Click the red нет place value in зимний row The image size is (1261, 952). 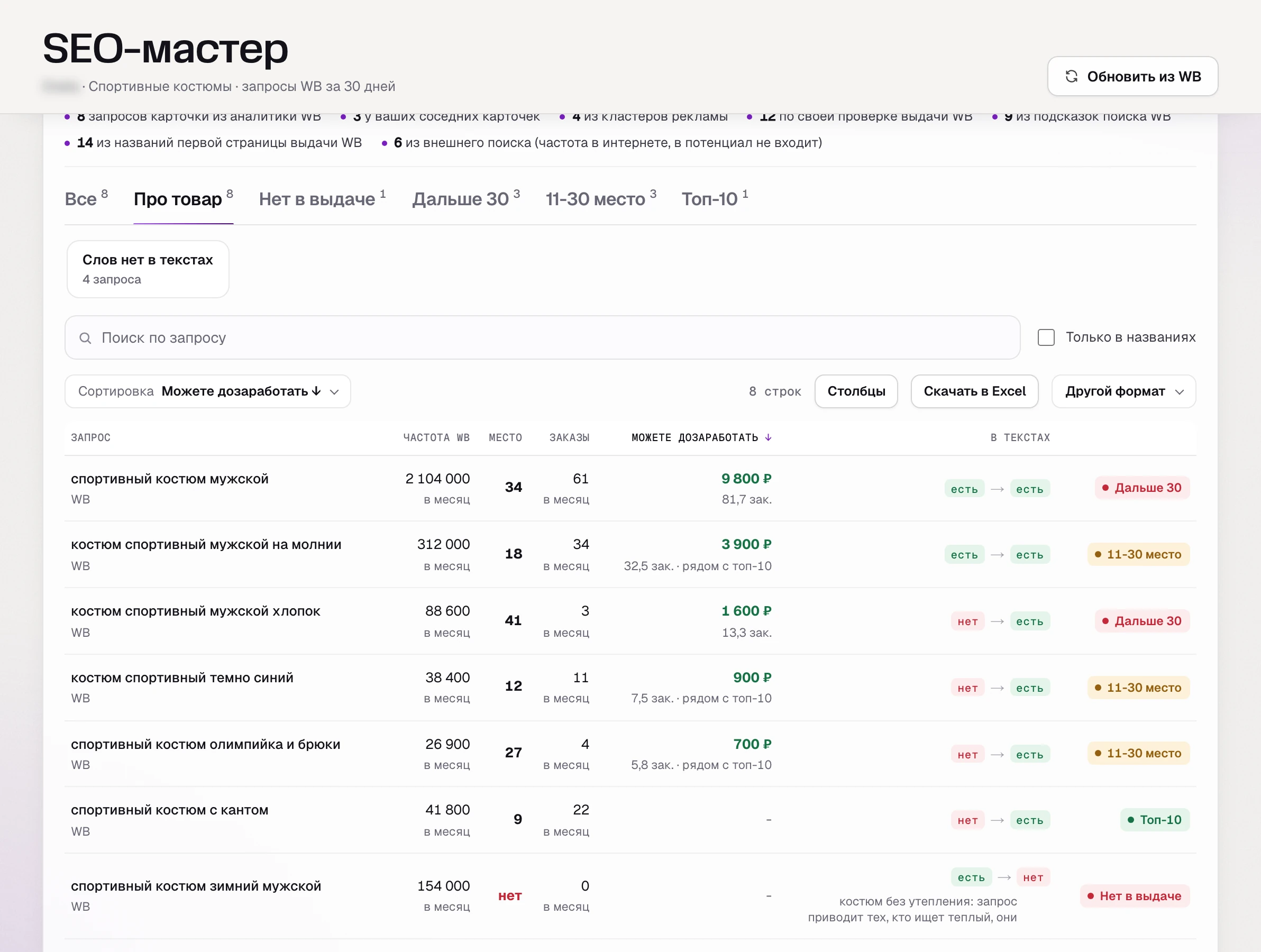(x=510, y=895)
